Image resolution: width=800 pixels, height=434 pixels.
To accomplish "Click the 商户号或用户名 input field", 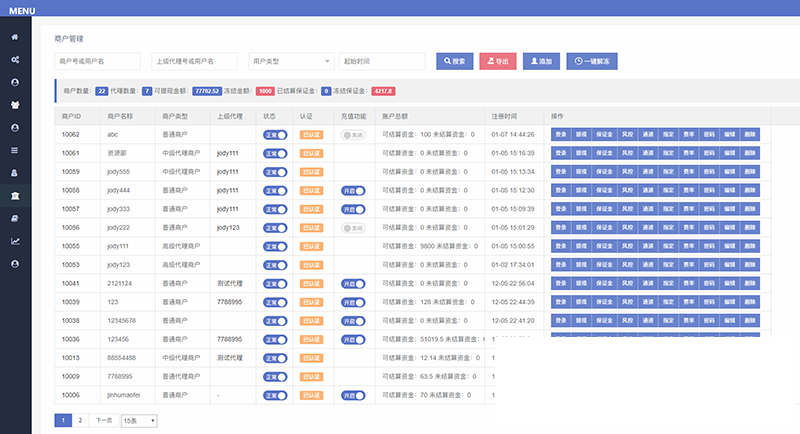I will click(97, 61).
